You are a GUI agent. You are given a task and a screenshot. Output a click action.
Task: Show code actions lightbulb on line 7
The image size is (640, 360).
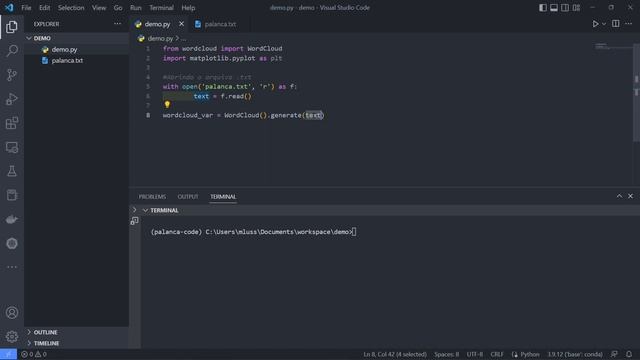click(x=167, y=105)
